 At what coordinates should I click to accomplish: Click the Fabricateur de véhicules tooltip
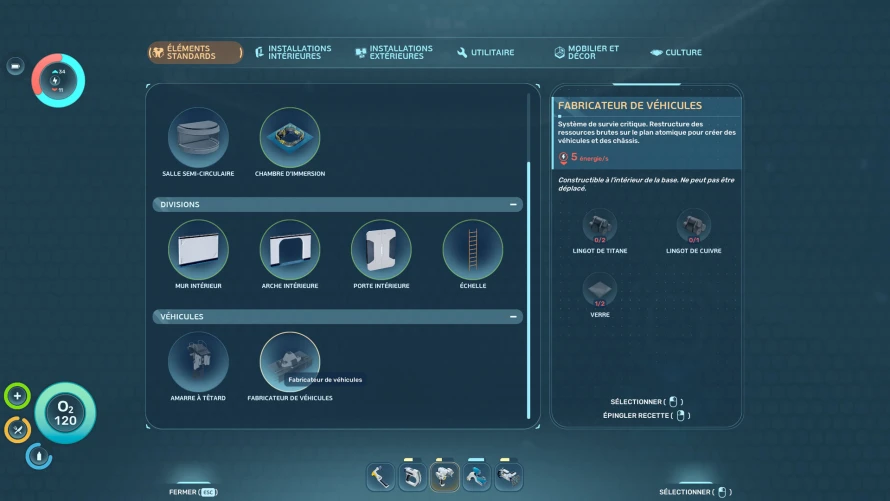pyautogui.click(x=325, y=380)
